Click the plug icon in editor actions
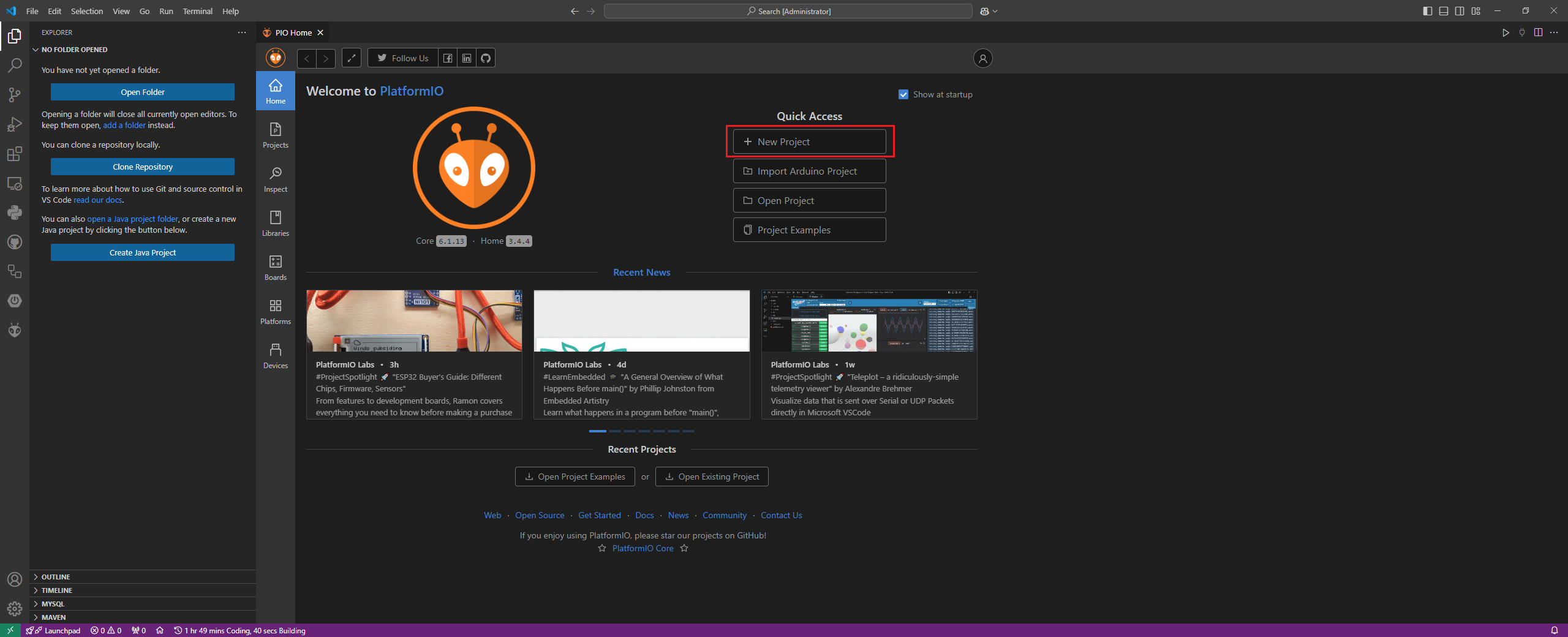Viewport: 1568px width, 637px height. pyautogui.click(x=1522, y=32)
